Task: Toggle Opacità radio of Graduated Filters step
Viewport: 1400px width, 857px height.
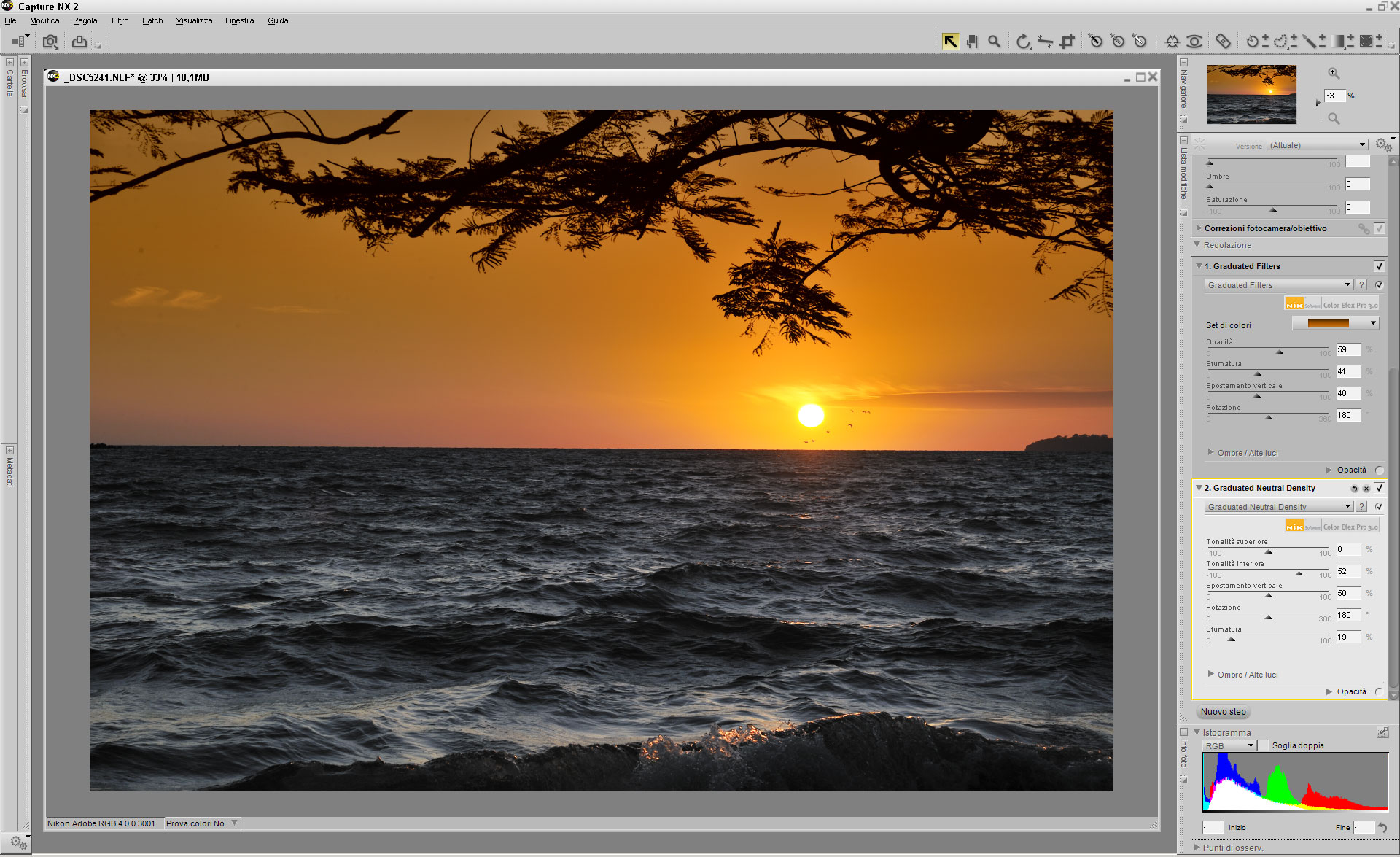Action: 1379,470
